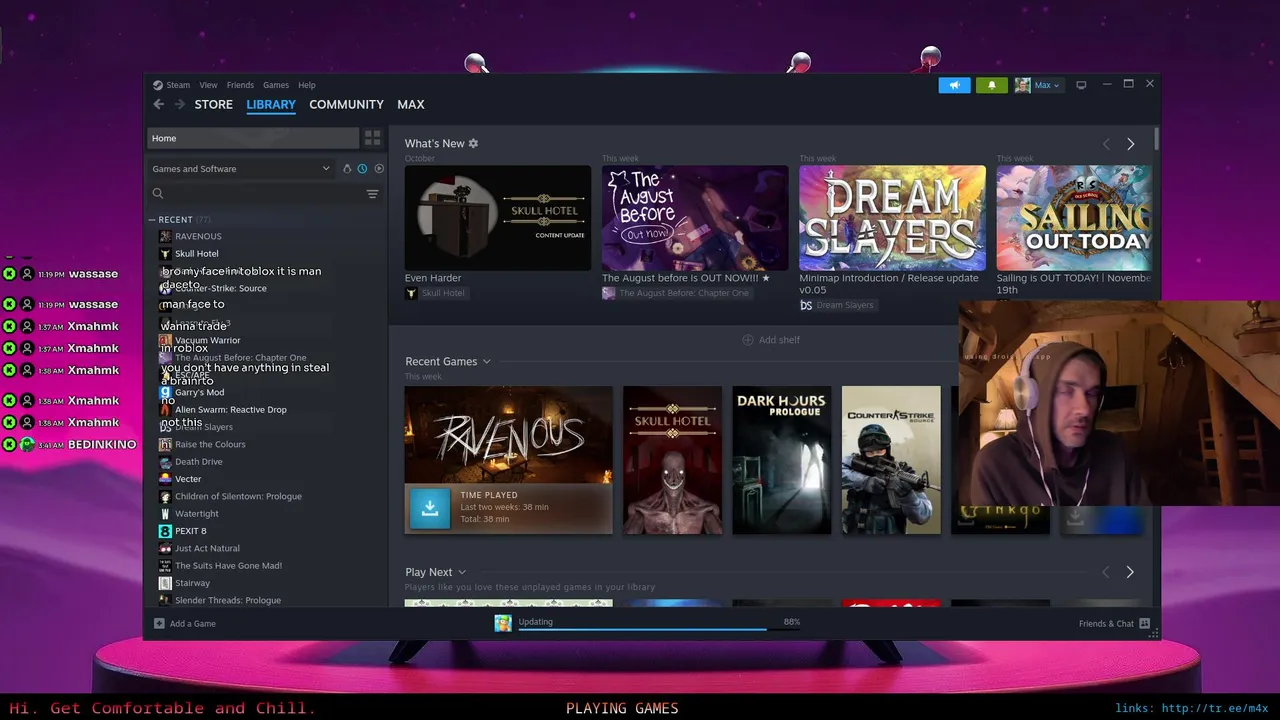The image size is (1280, 720).
Task: Collapse the RECENT category
Action: point(152,219)
